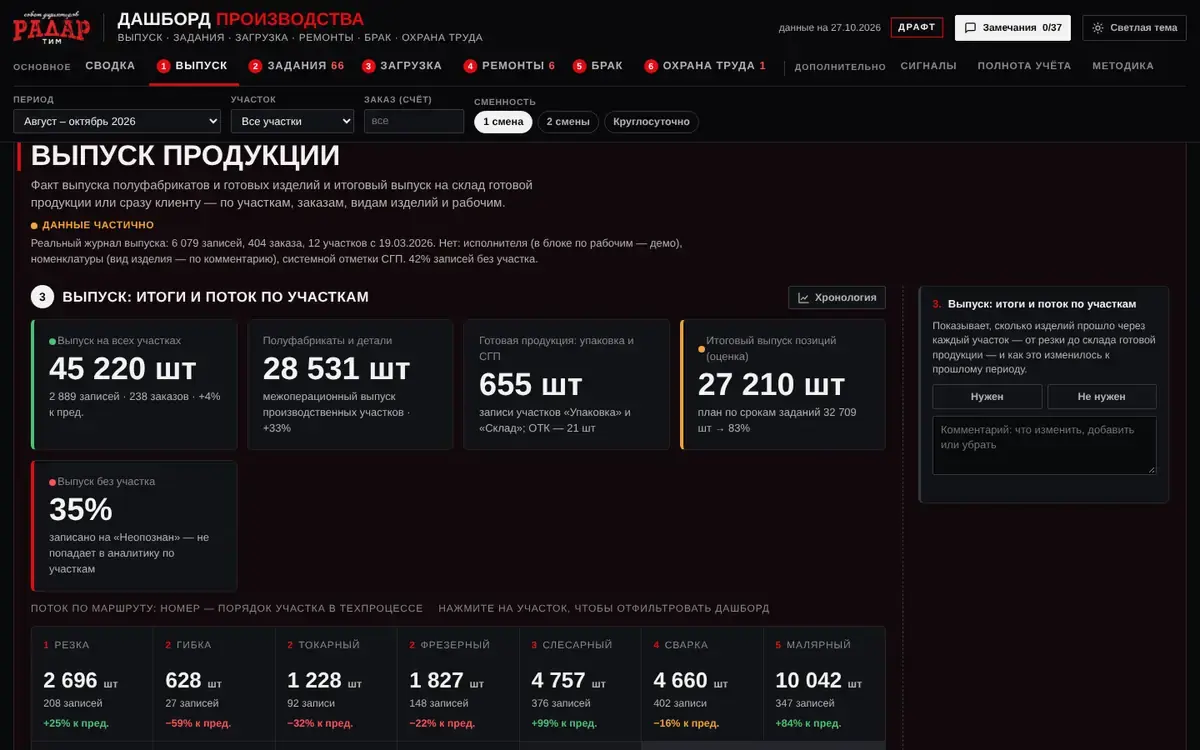Select the Выпуск tab
1200x750 pixels.
(193, 66)
